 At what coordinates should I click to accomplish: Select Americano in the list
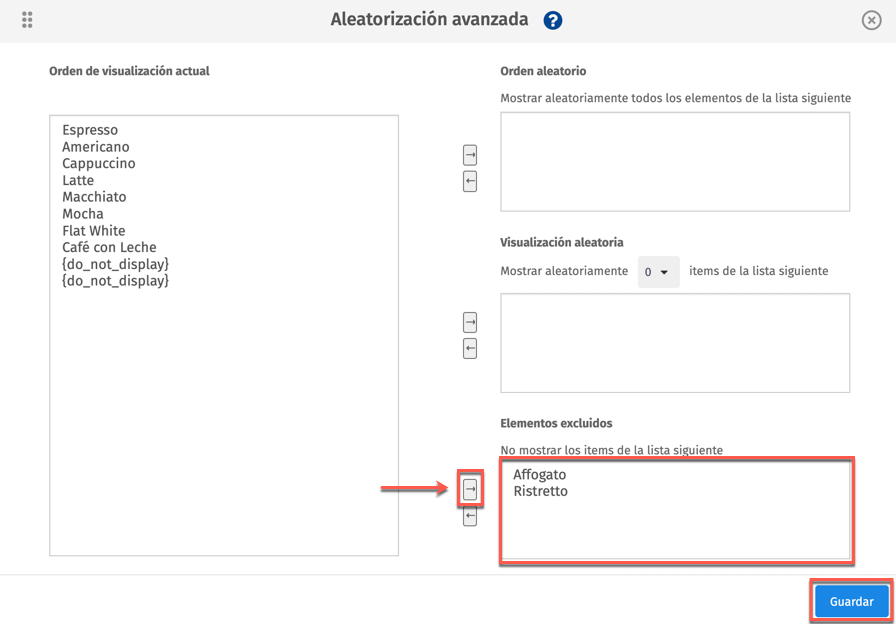pyautogui.click(x=95, y=147)
